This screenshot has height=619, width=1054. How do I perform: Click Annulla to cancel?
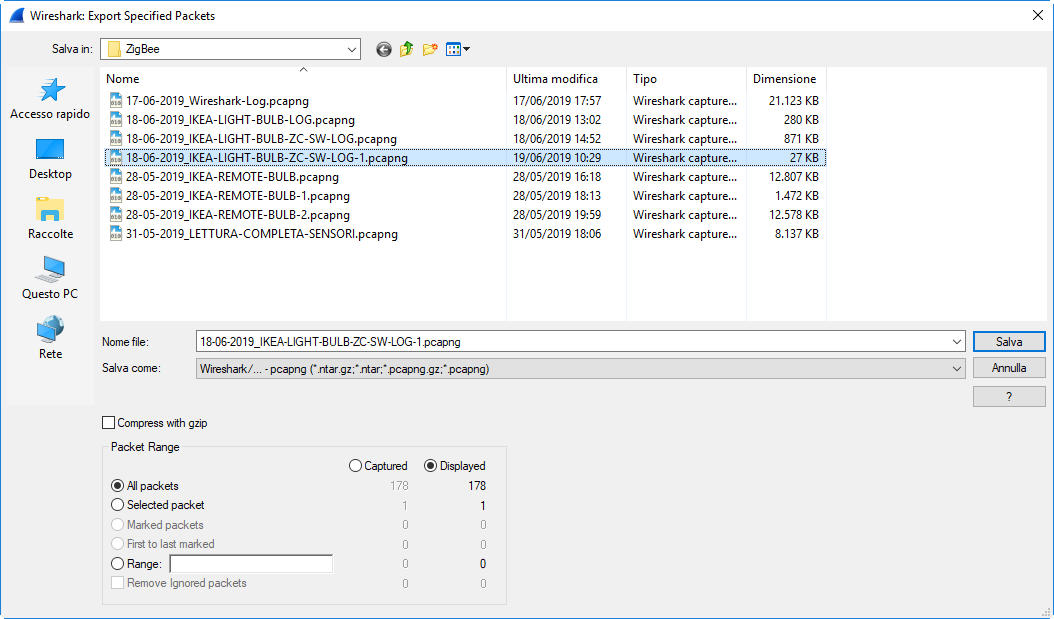coord(1009,368)
